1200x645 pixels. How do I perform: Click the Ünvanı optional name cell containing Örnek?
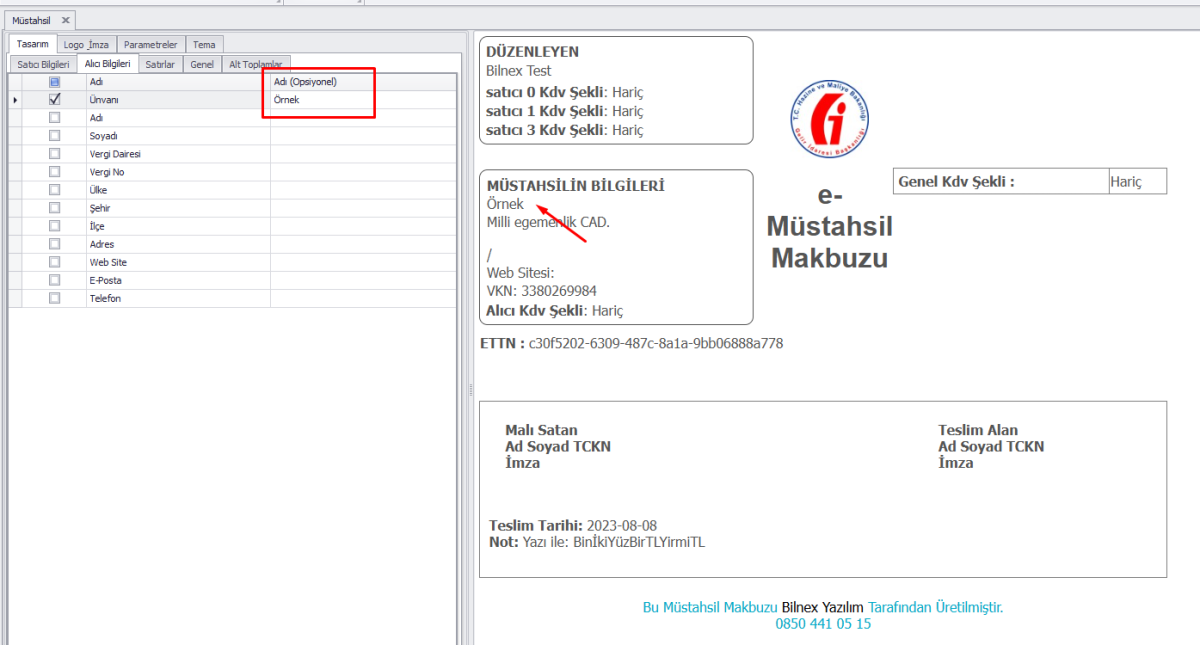click(320, 100)
